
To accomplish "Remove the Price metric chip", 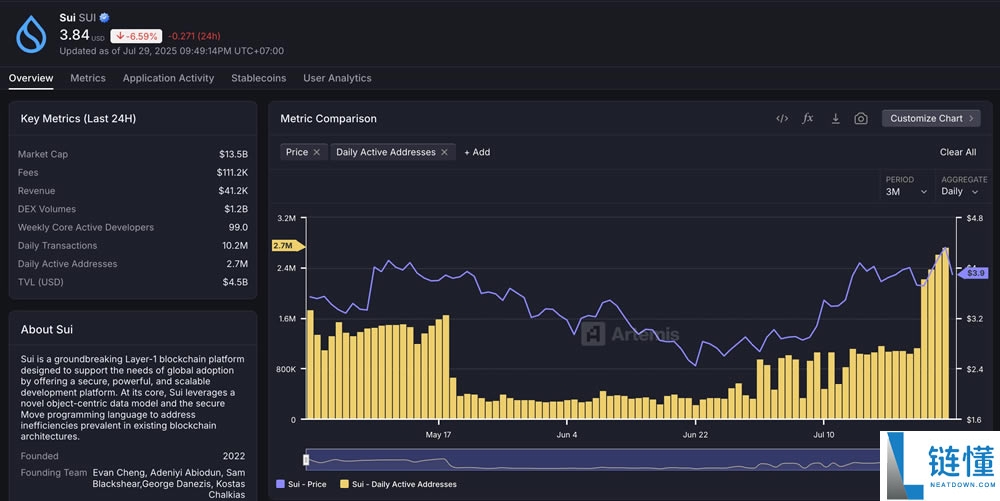I will click(x=316, y=152).
